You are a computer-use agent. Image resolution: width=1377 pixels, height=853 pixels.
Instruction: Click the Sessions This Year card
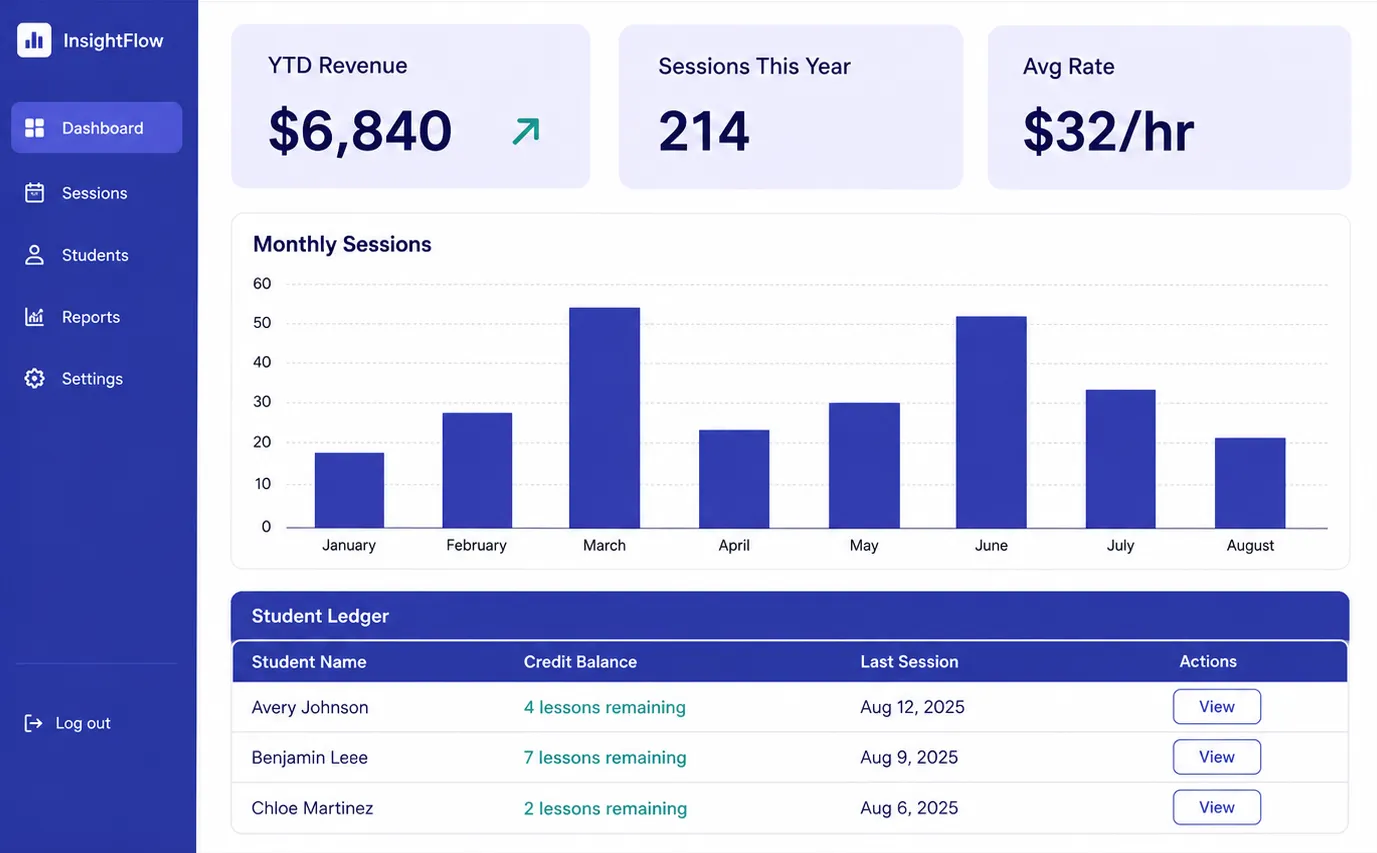click(x=791, y=106)
